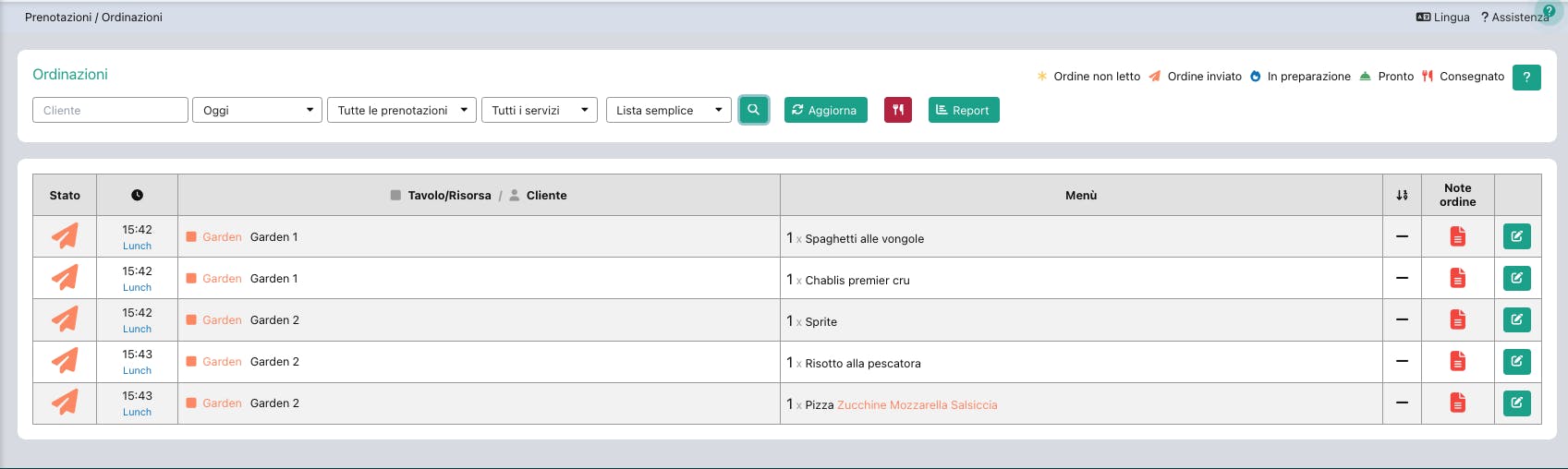Click into the Cliente search field
This screenshot has height=469, width=1568.
(111, 110)
